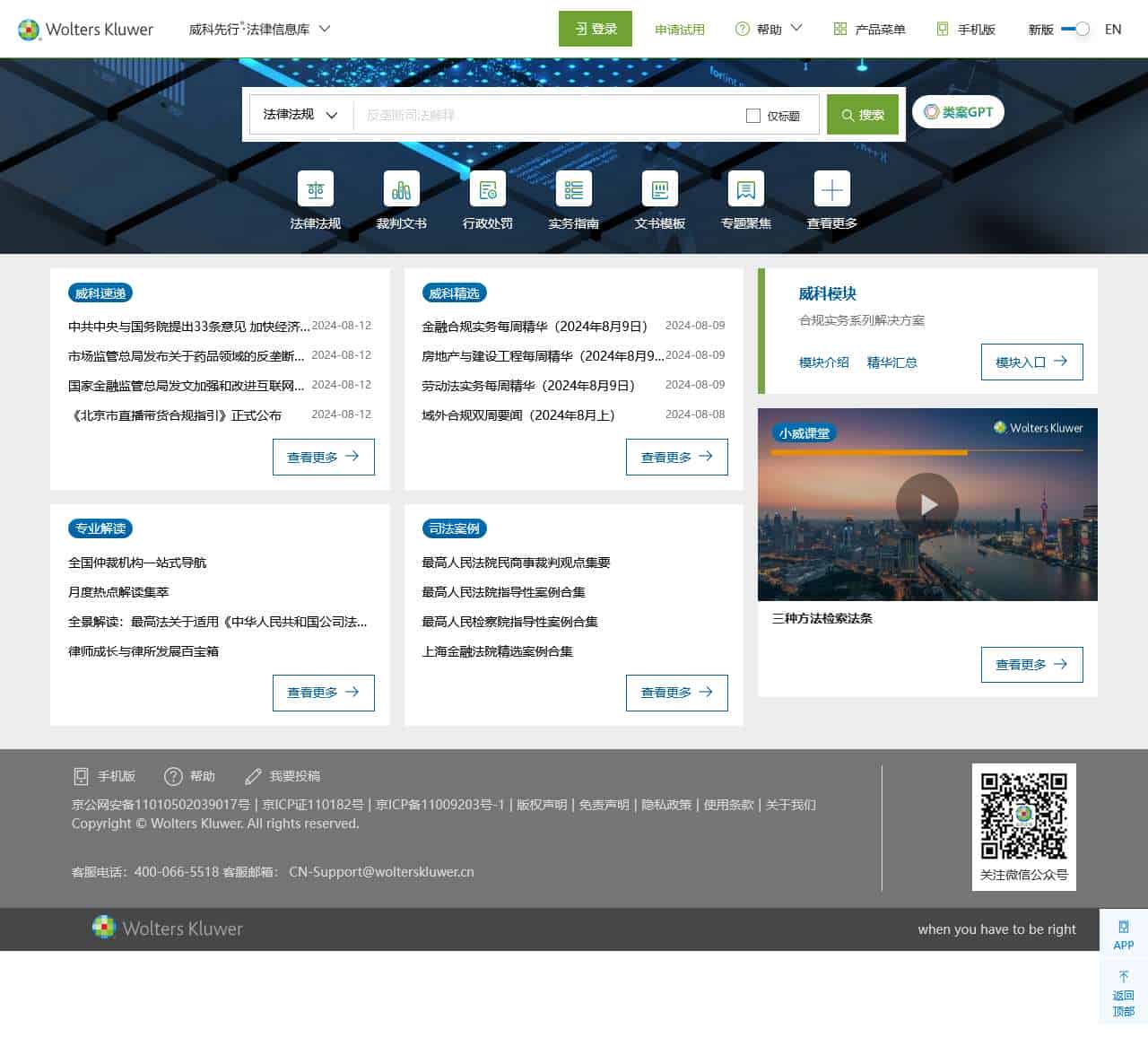Click the 模块入口 button
Image resolution: width=1148 pixels, height=1047 pixels.
pos(1032,362)
